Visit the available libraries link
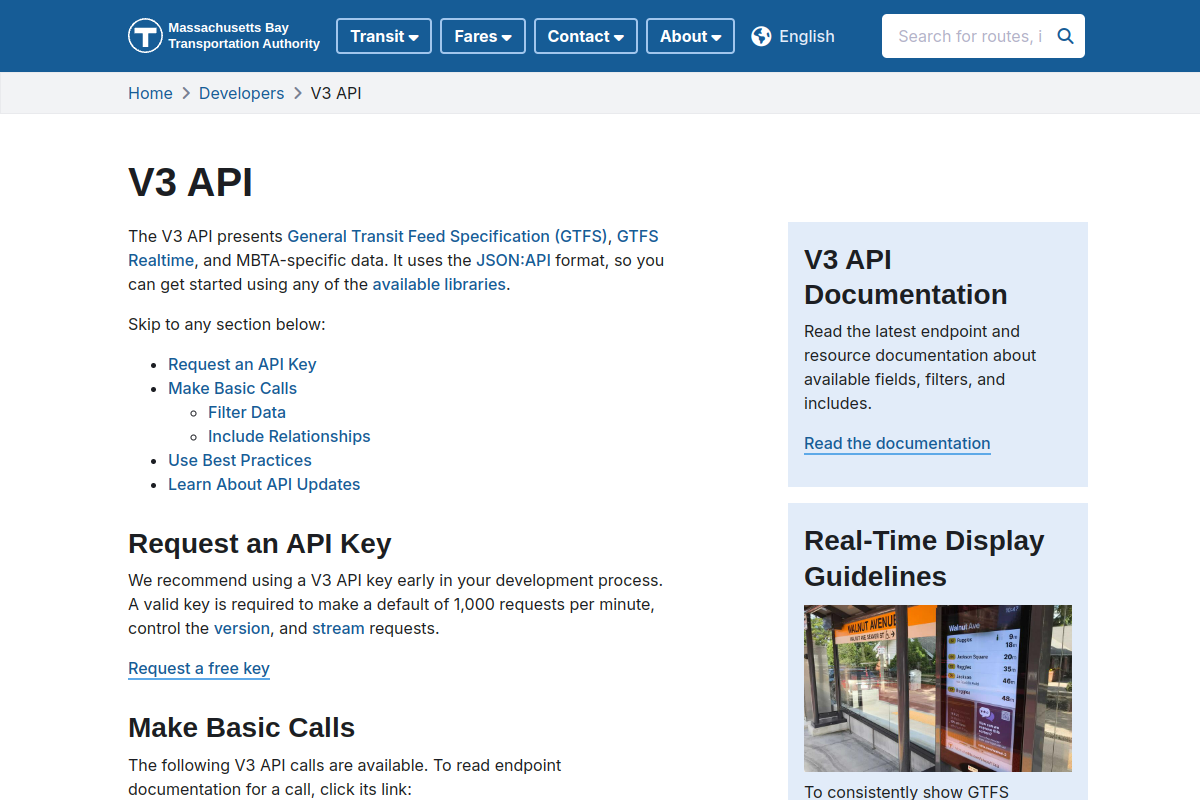This screenshot has width=1200, height=800. point(439,284)
